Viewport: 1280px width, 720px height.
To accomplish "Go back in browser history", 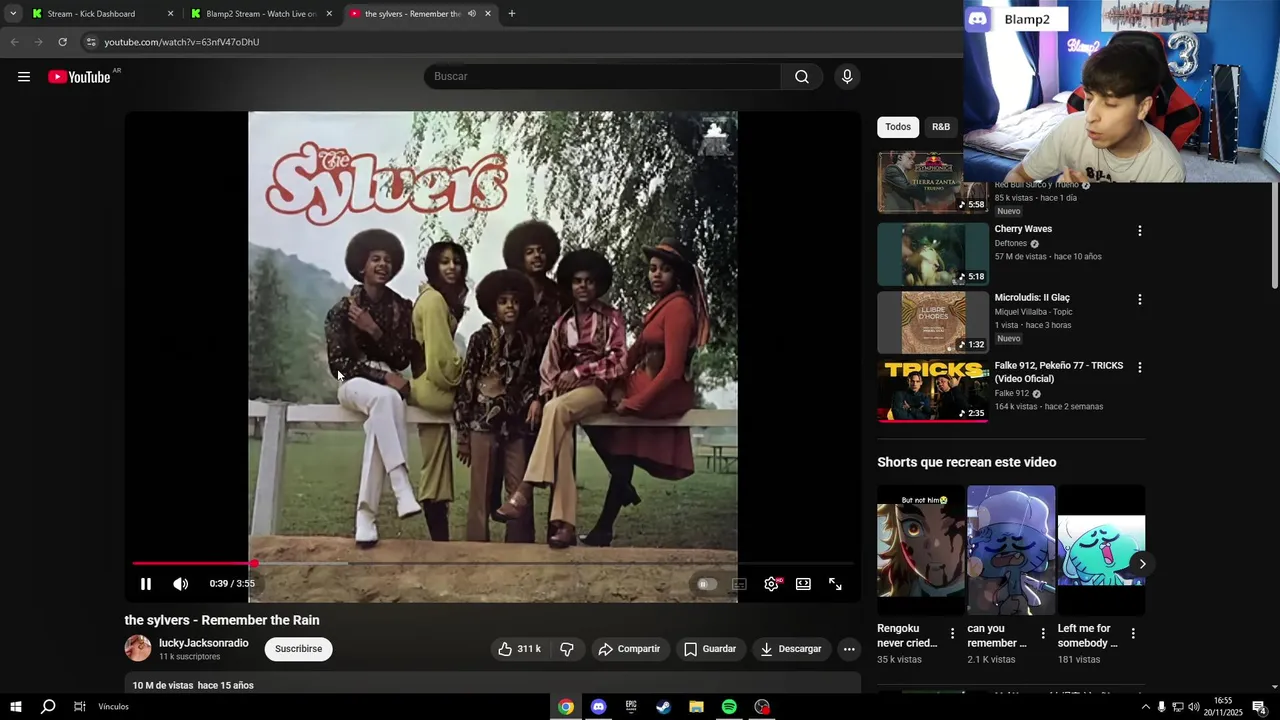I will 14,42.
